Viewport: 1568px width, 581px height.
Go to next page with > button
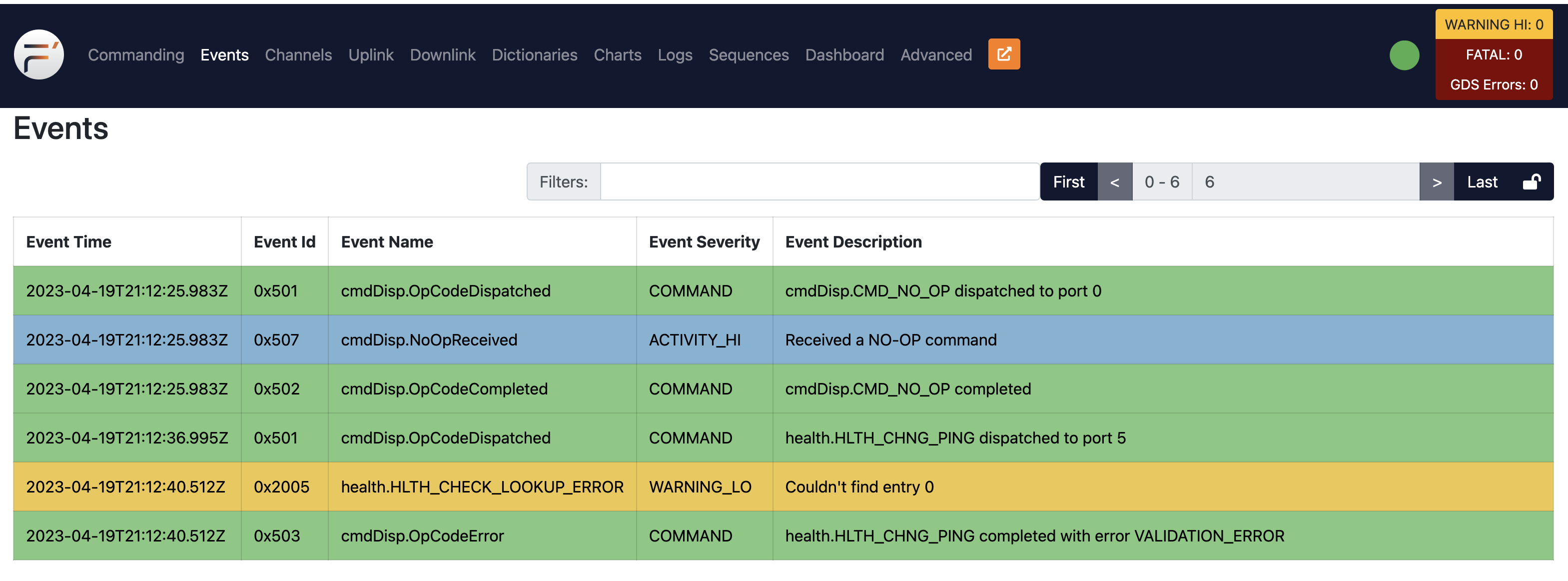[x=1436, y=182]
